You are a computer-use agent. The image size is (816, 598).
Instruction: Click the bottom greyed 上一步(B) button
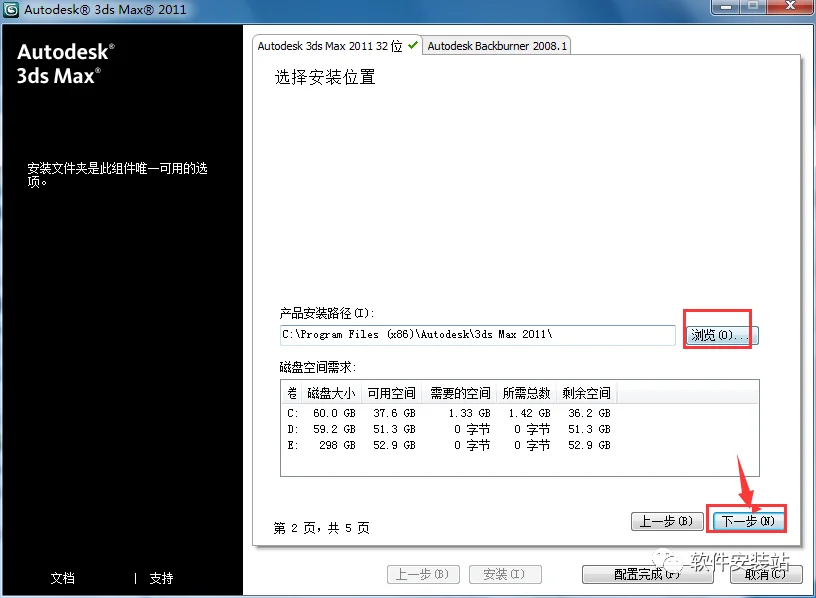coord(423,574)
